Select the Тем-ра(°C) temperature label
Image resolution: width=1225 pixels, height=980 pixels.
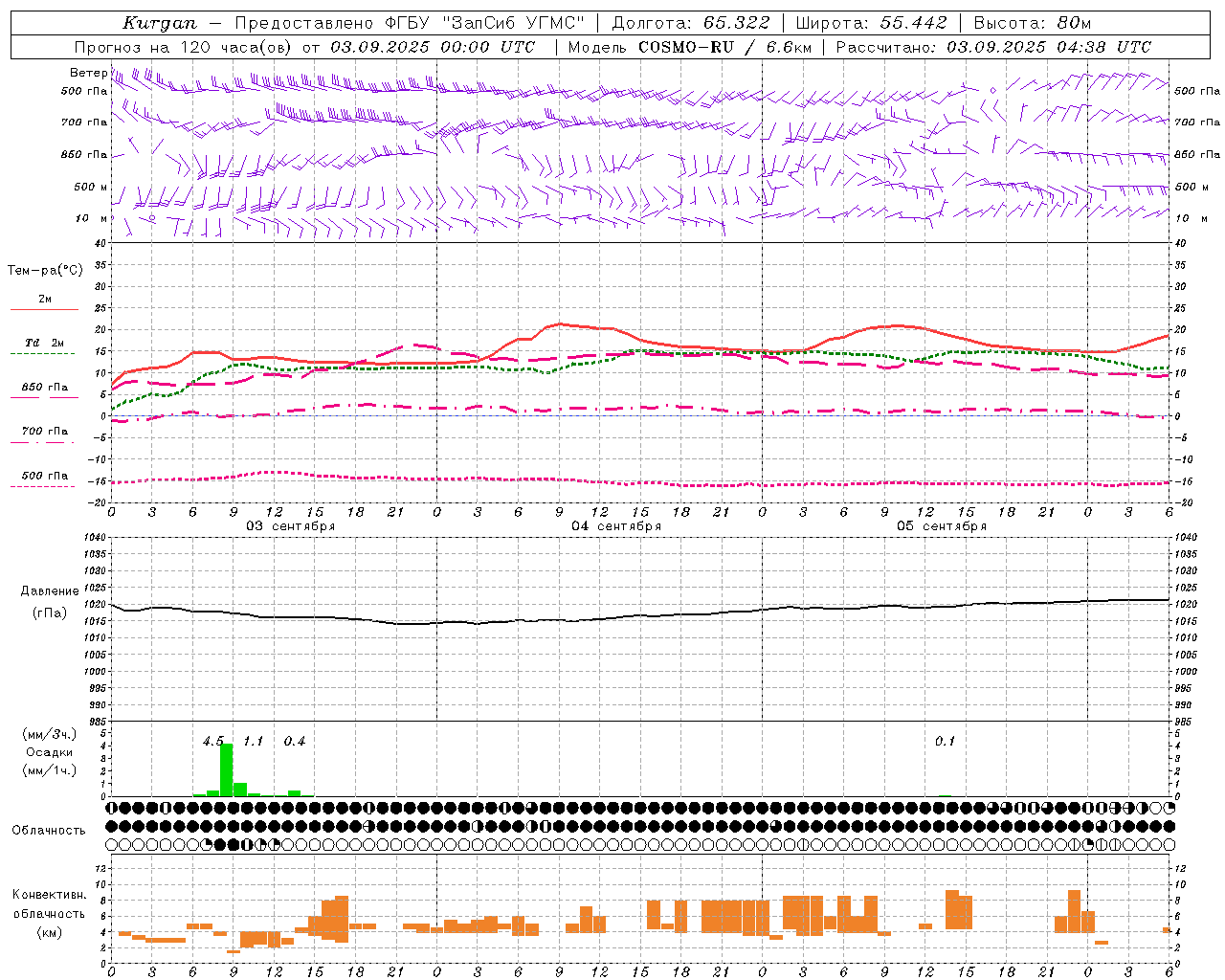pos(45,271)
